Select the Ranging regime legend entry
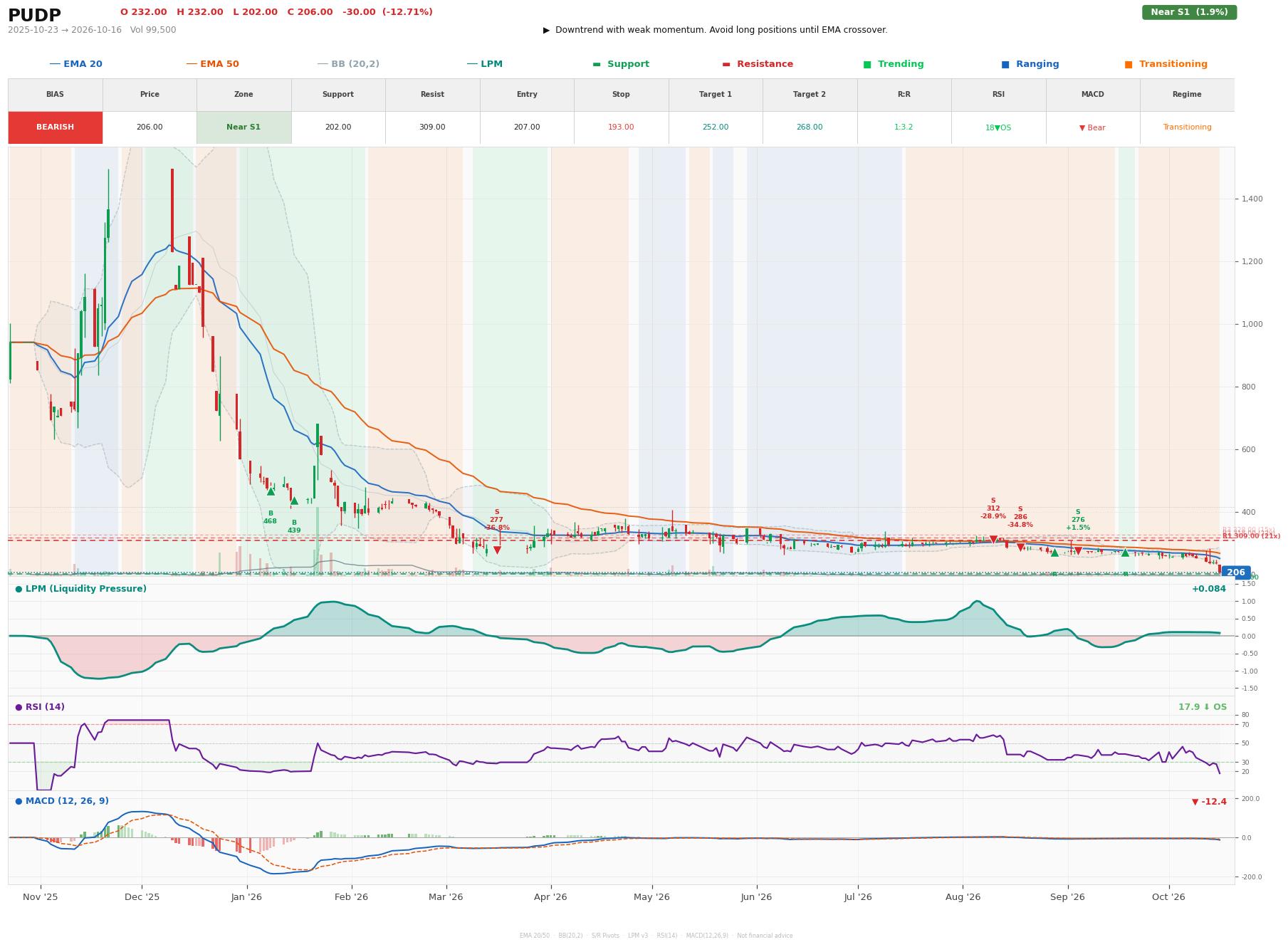Screen dimensions: 1288x947 click(1030, 64)
